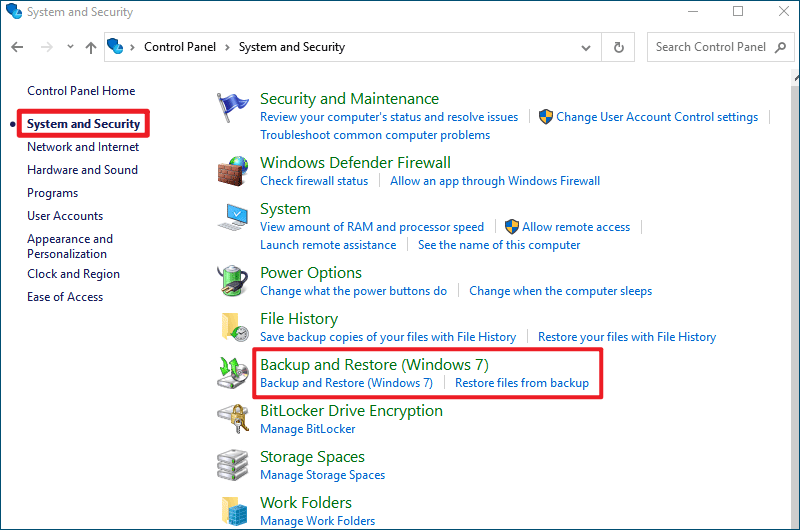The width and height of the screenshot is (800, 530).
Task: Click the Power Options battery icon
Action: pyautogui.click(x=233, y=281)
